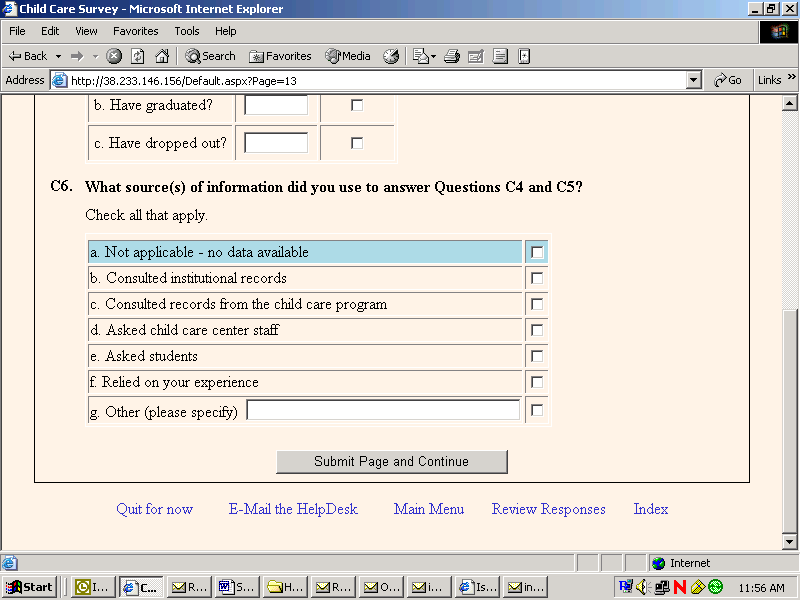Click the scrollbar up arrow
This screenshot has width=800, height=600.
789,104
